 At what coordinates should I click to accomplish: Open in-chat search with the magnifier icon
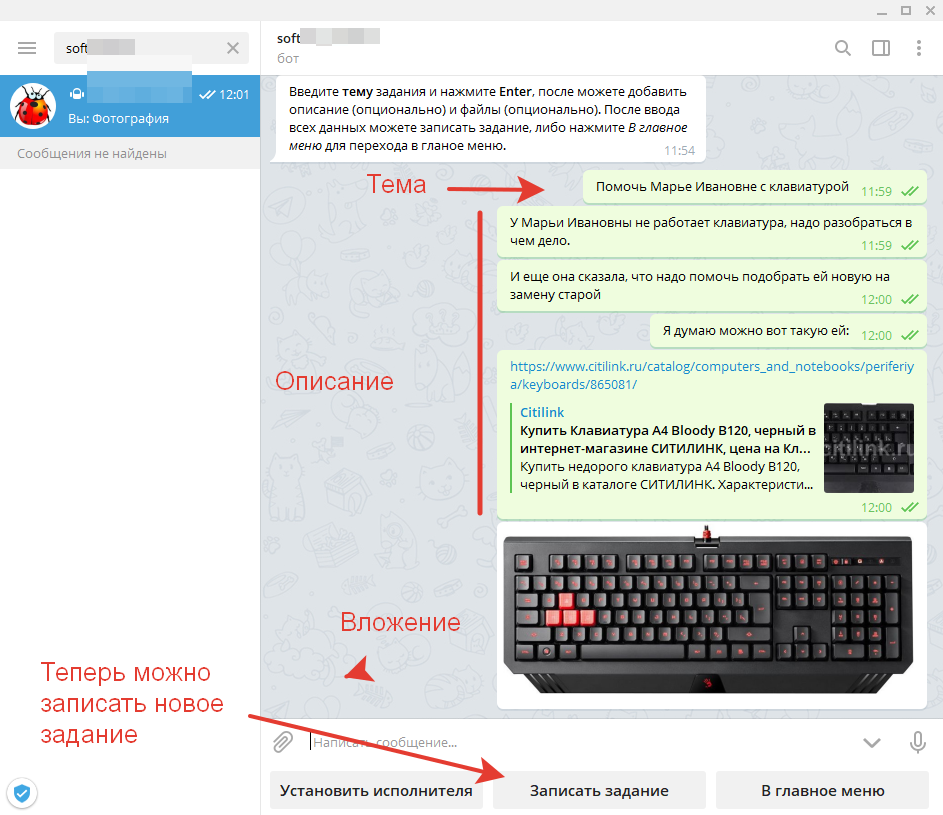pyautogui.click(x=843, y=47)
